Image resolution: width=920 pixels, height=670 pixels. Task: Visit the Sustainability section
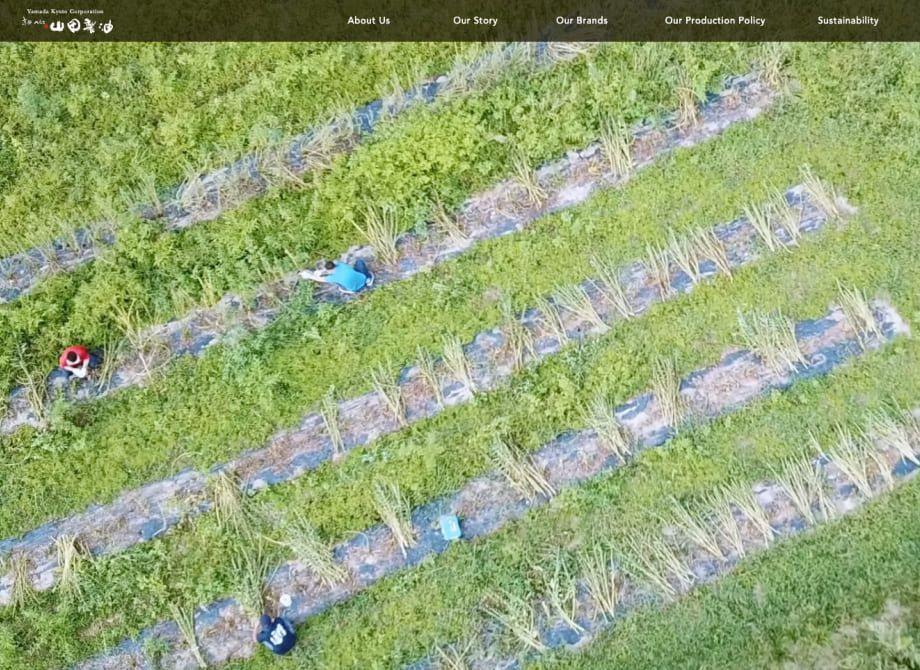[846, 20]
